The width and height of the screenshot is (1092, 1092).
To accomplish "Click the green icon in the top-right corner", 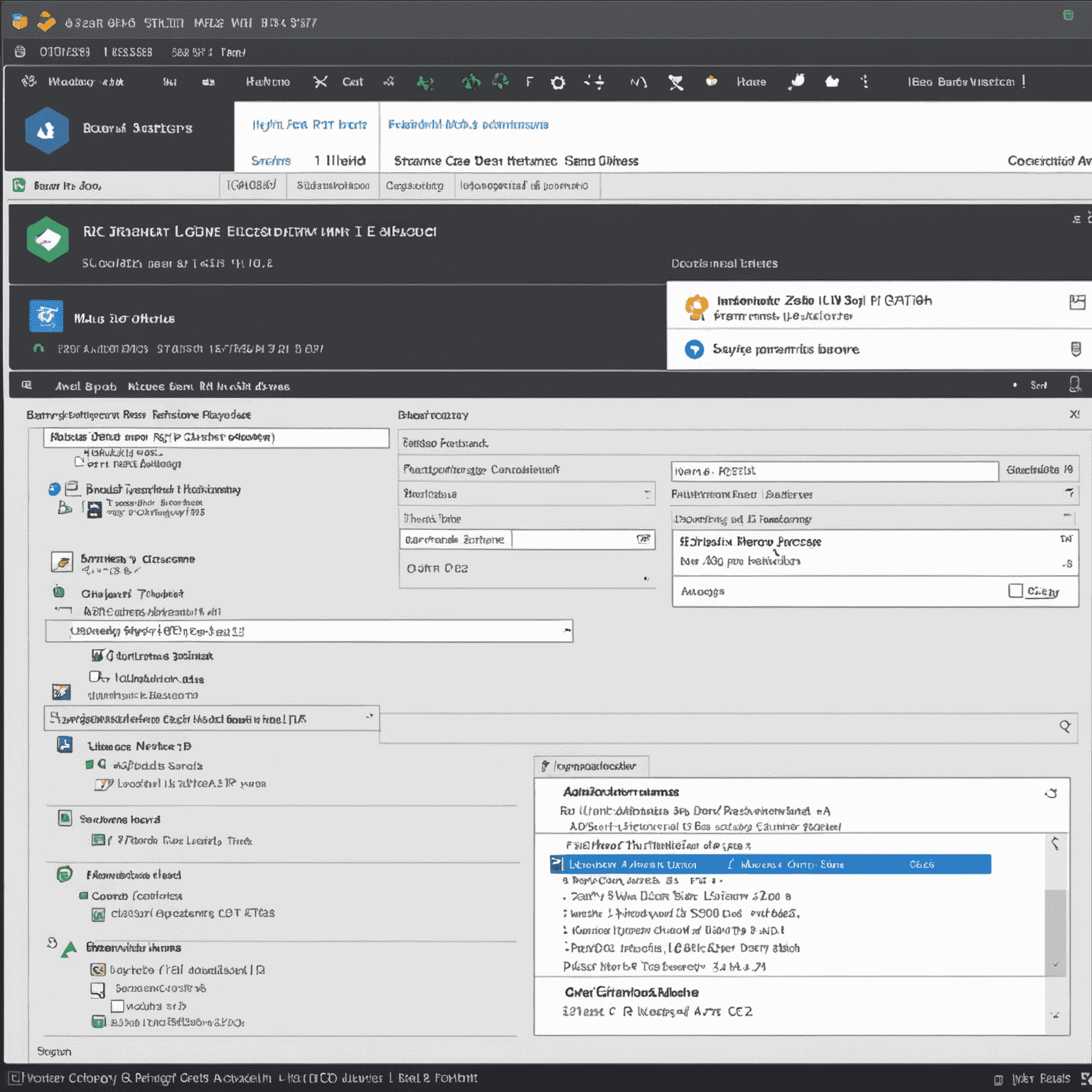I will (x=1068, y=15).
